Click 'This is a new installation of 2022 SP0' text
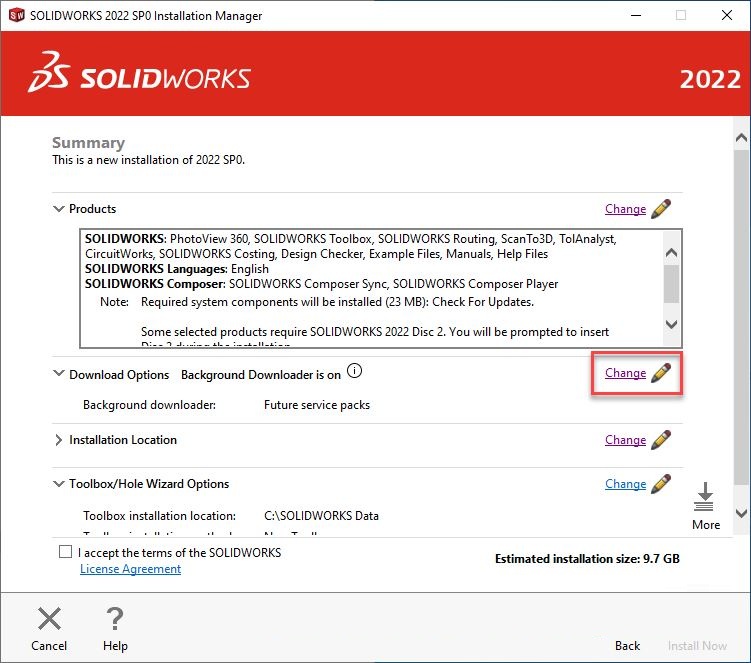Image resolution: width=751 pixels, height=663 pixels. click(x=148, y=160)
